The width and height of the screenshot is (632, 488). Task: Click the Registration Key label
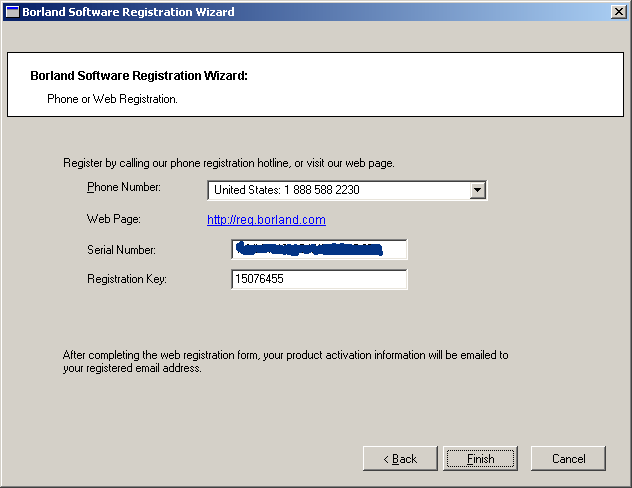[126, 279]
